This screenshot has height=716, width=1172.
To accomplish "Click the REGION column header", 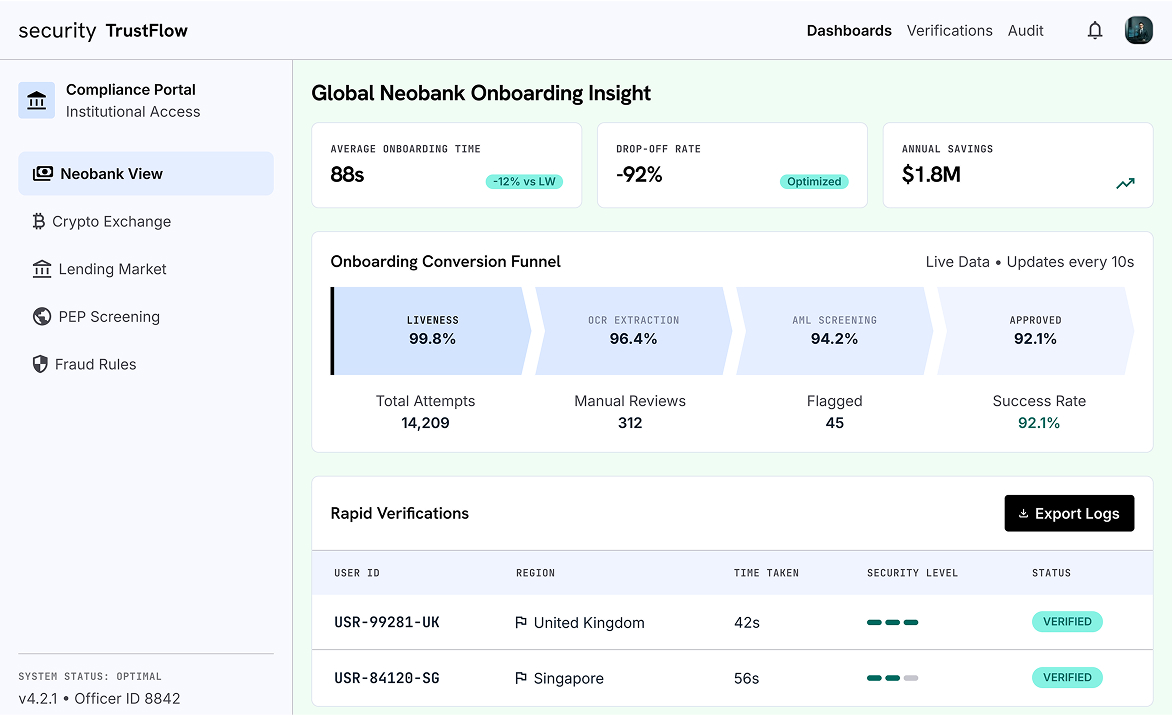I will 535,573.
